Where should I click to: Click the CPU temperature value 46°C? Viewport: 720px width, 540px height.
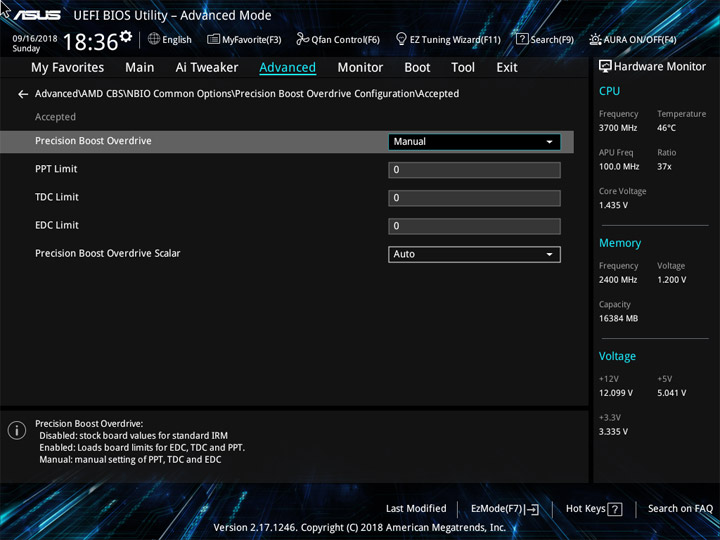(x=666, y=128)
